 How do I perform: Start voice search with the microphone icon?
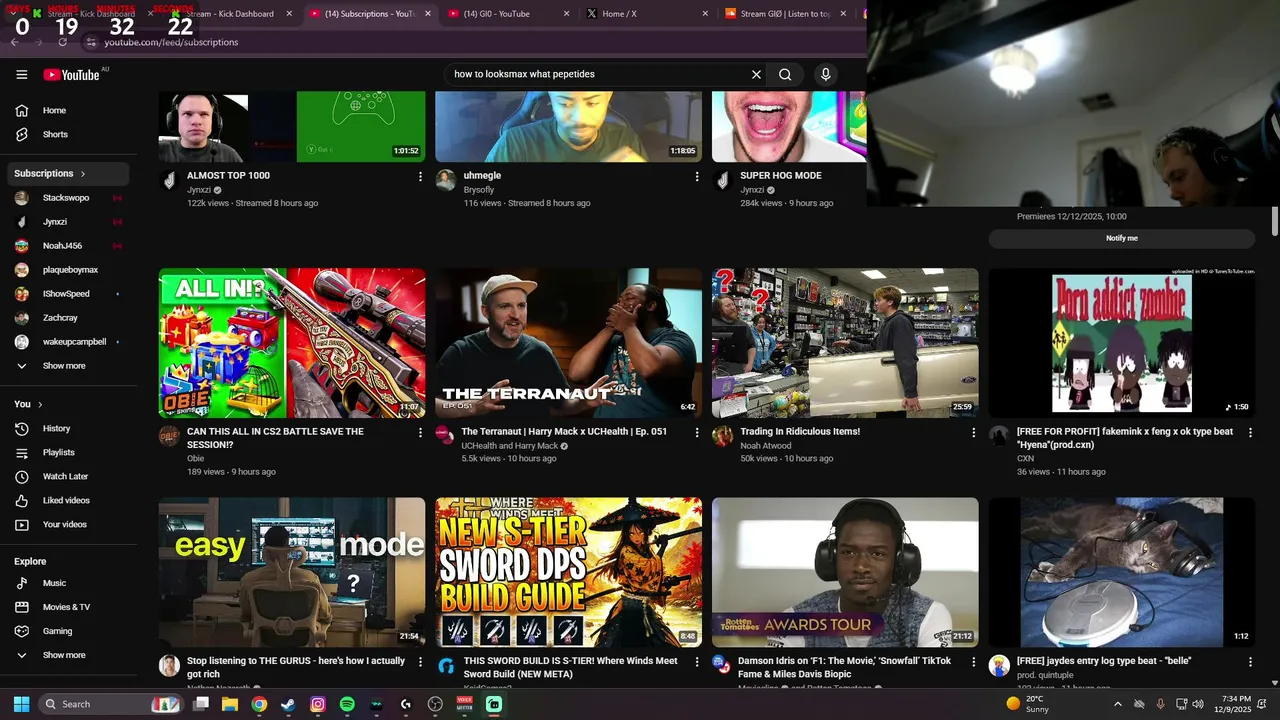[x=825, y=74]
